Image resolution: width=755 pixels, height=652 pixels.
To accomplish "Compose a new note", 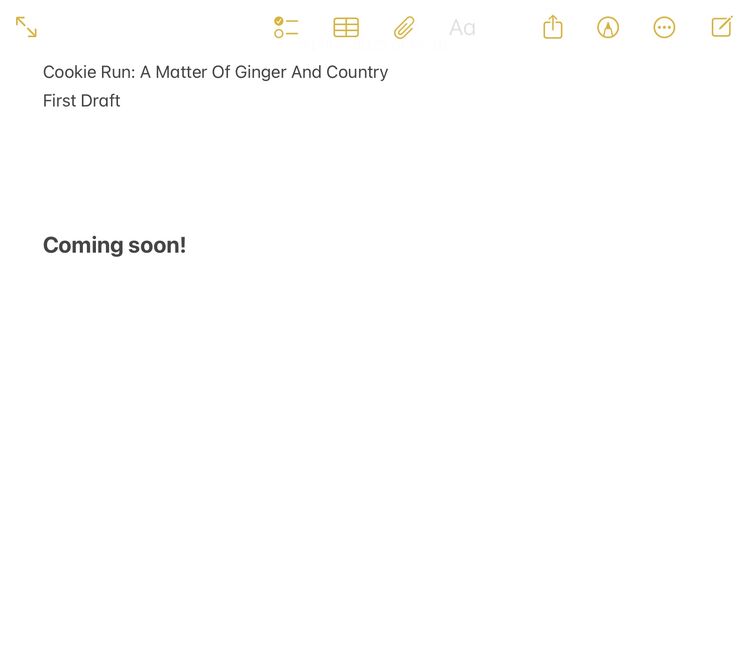I will pyautogui.click(x=722, y=26).
